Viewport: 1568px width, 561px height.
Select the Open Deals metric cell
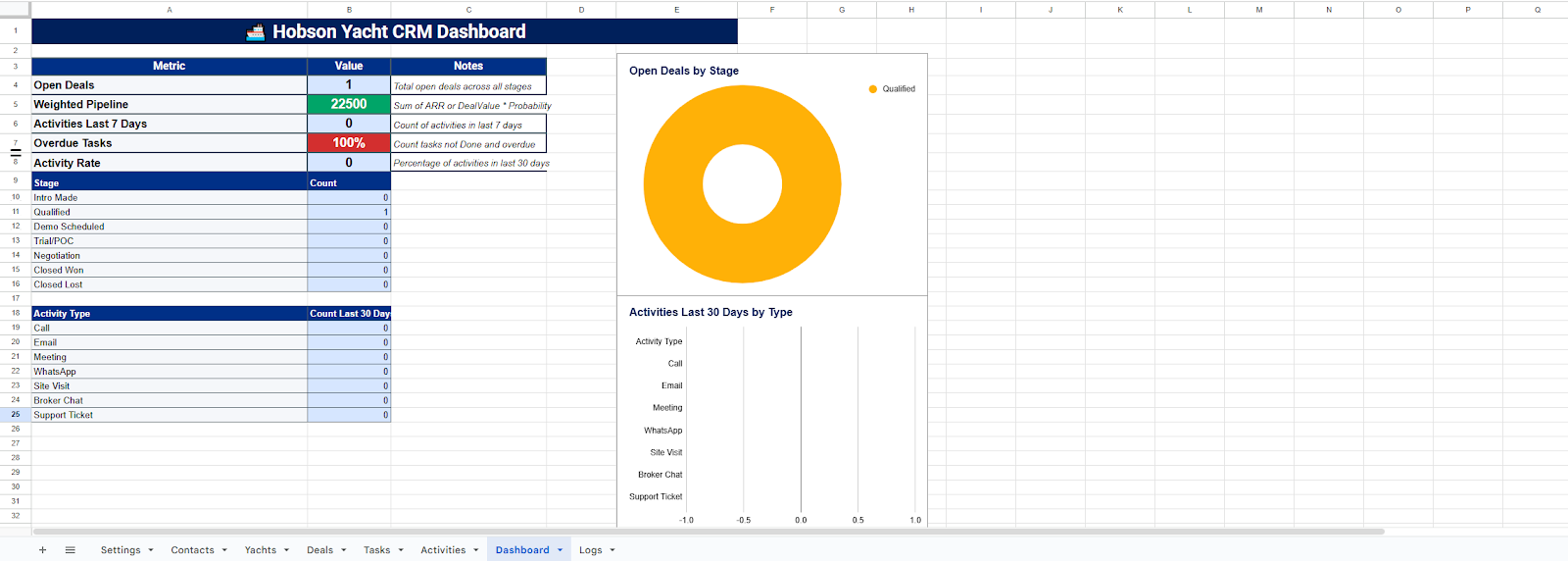170,85
